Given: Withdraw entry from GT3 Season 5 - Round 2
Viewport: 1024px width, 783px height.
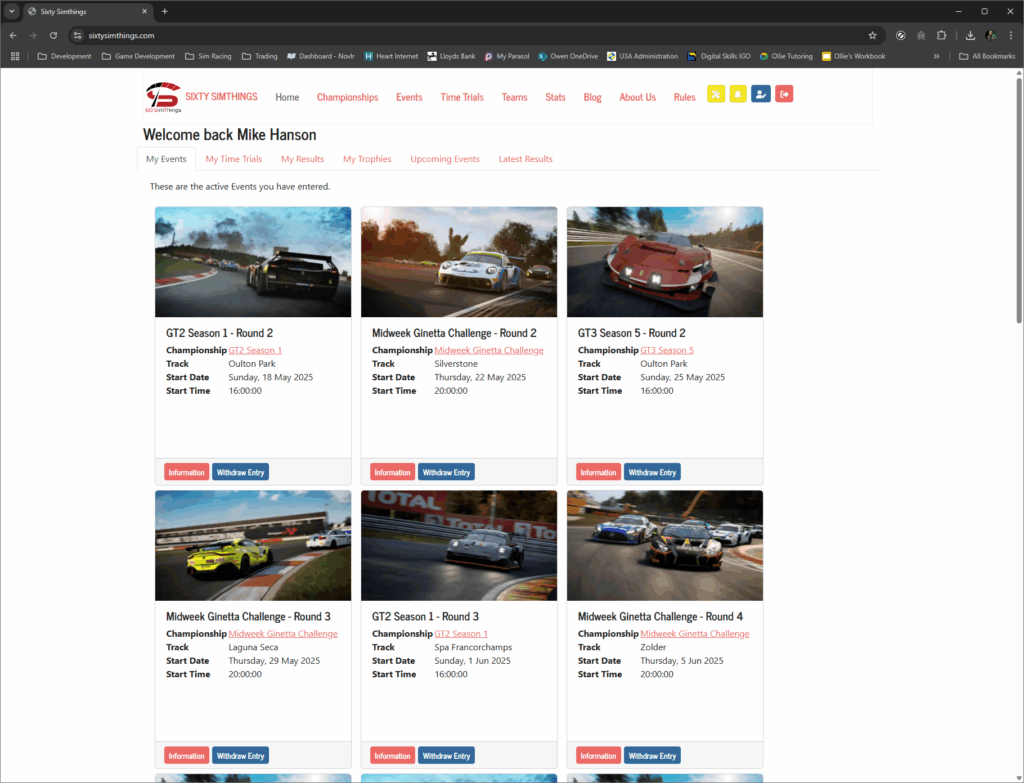Looking at the screenshot, I should pos(652,472).
